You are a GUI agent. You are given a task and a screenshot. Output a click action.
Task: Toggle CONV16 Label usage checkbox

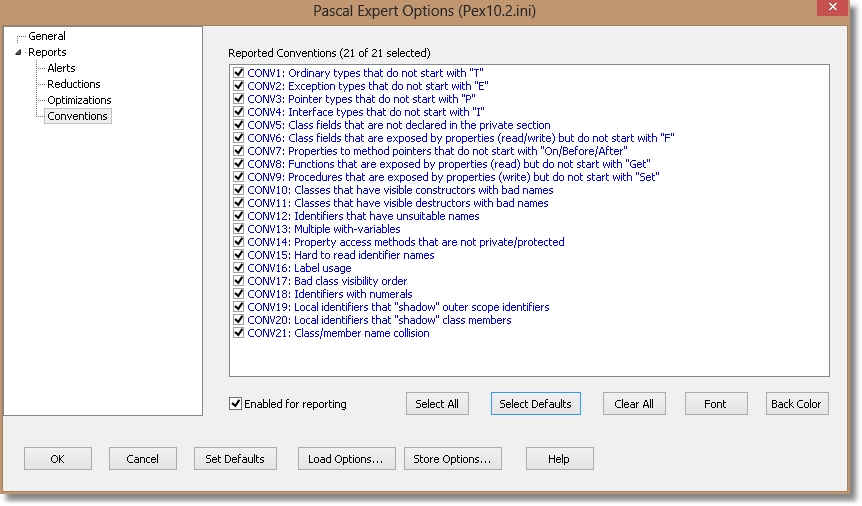pos(239,268)
